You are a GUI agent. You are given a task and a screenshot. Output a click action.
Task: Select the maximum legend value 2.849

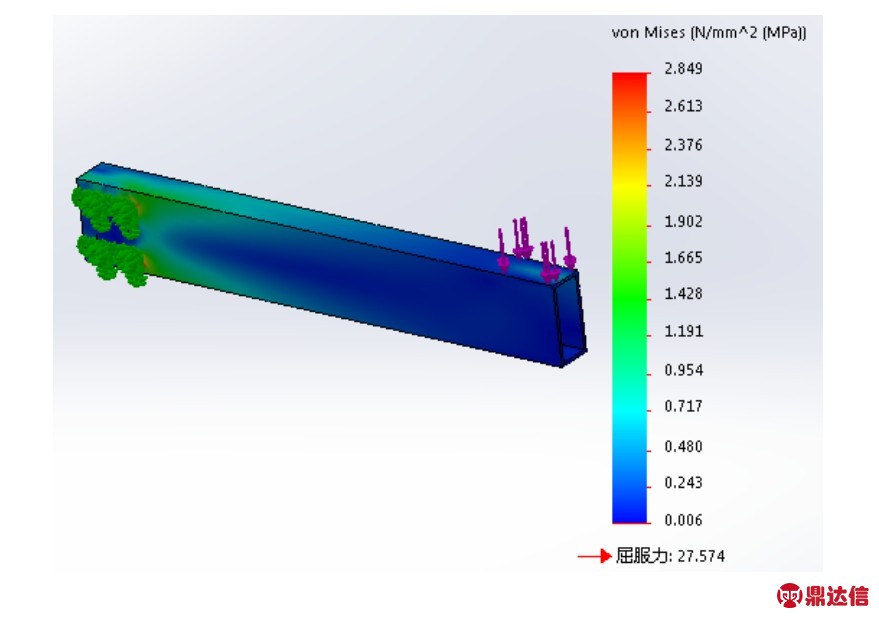(x=683, y=68)
